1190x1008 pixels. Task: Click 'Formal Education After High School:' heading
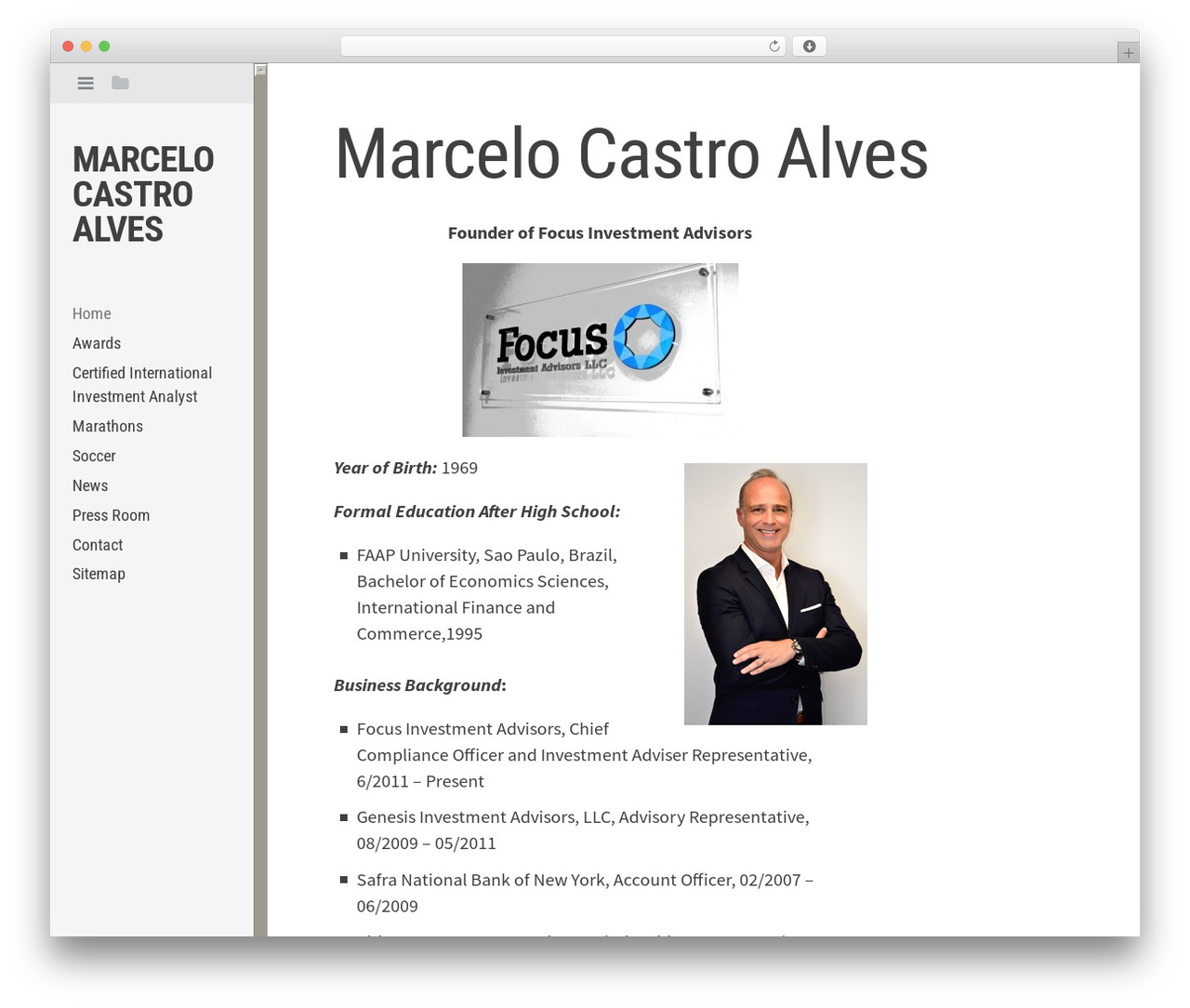477,511
